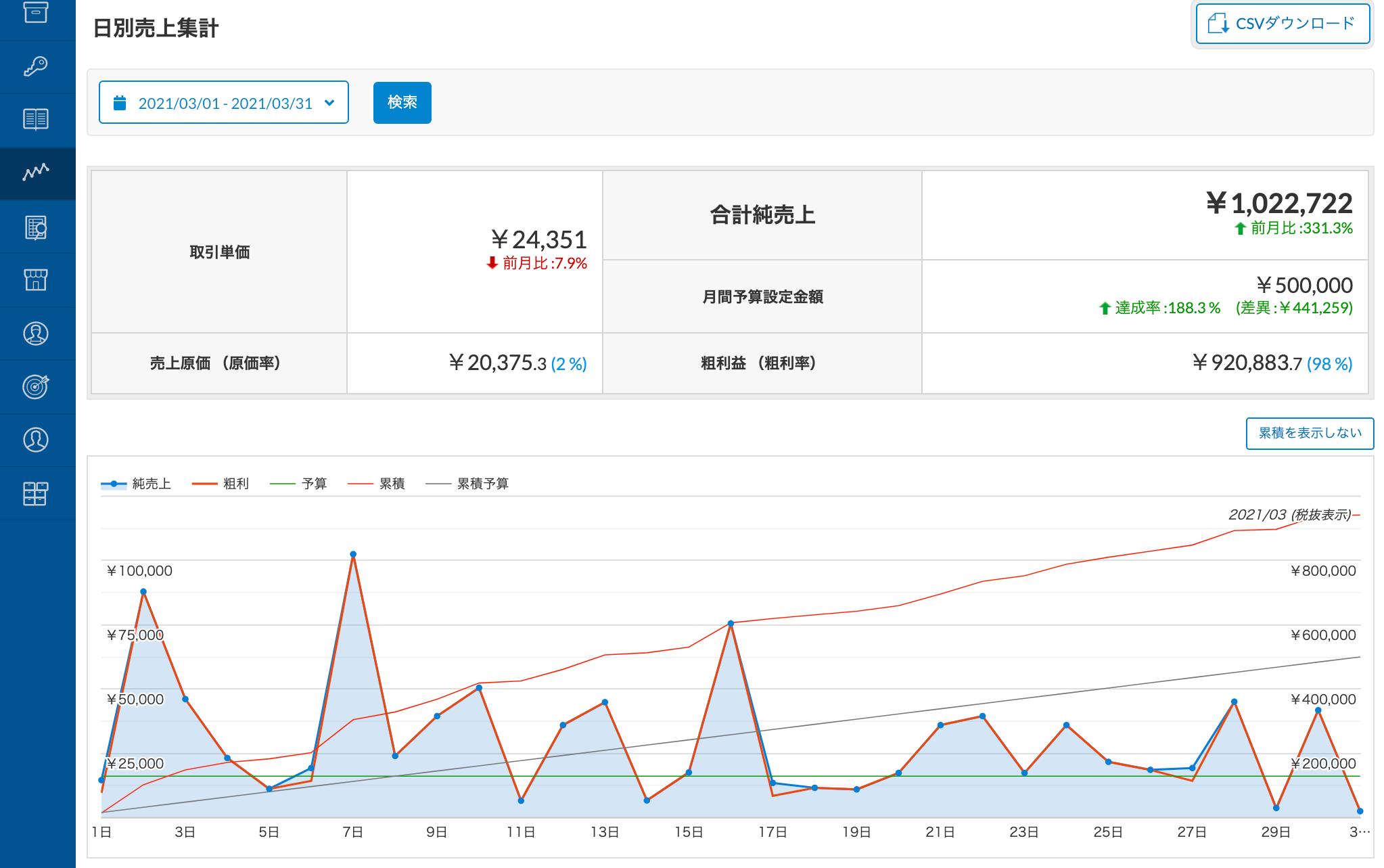
Task: Click the ¥800,000 right axis label
Action: tap(1323, 571)
